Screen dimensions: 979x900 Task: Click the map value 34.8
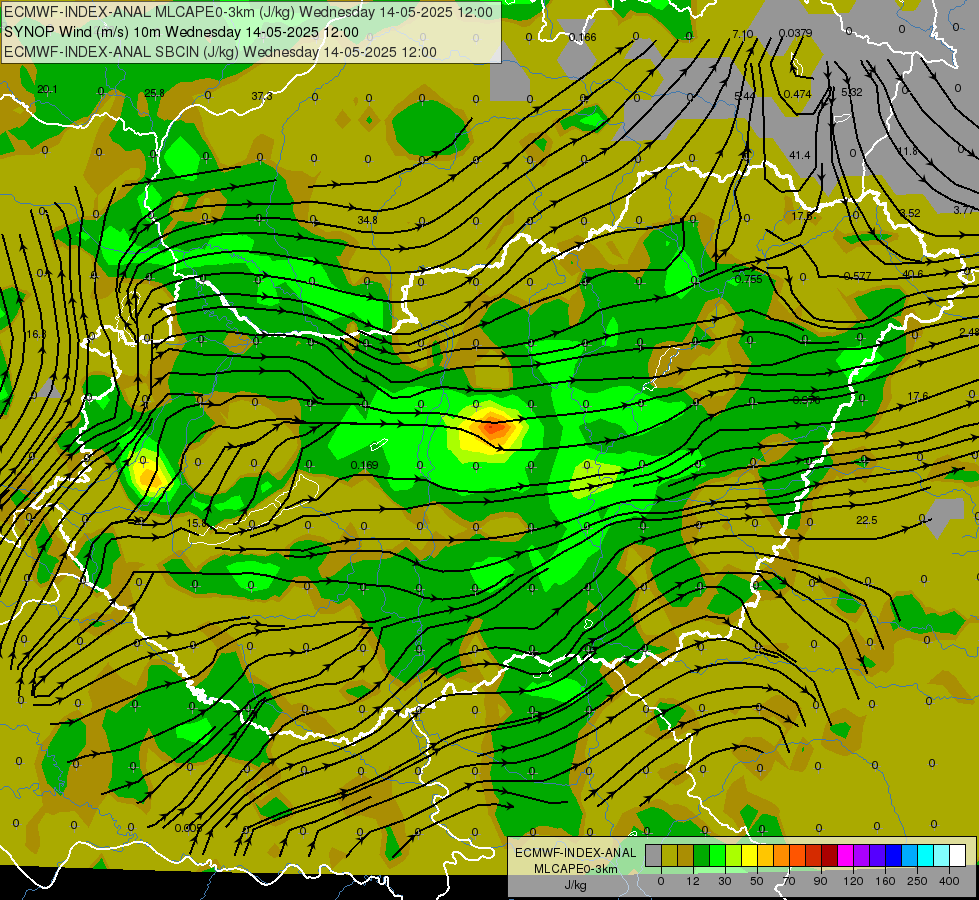[x=367, y=220]
